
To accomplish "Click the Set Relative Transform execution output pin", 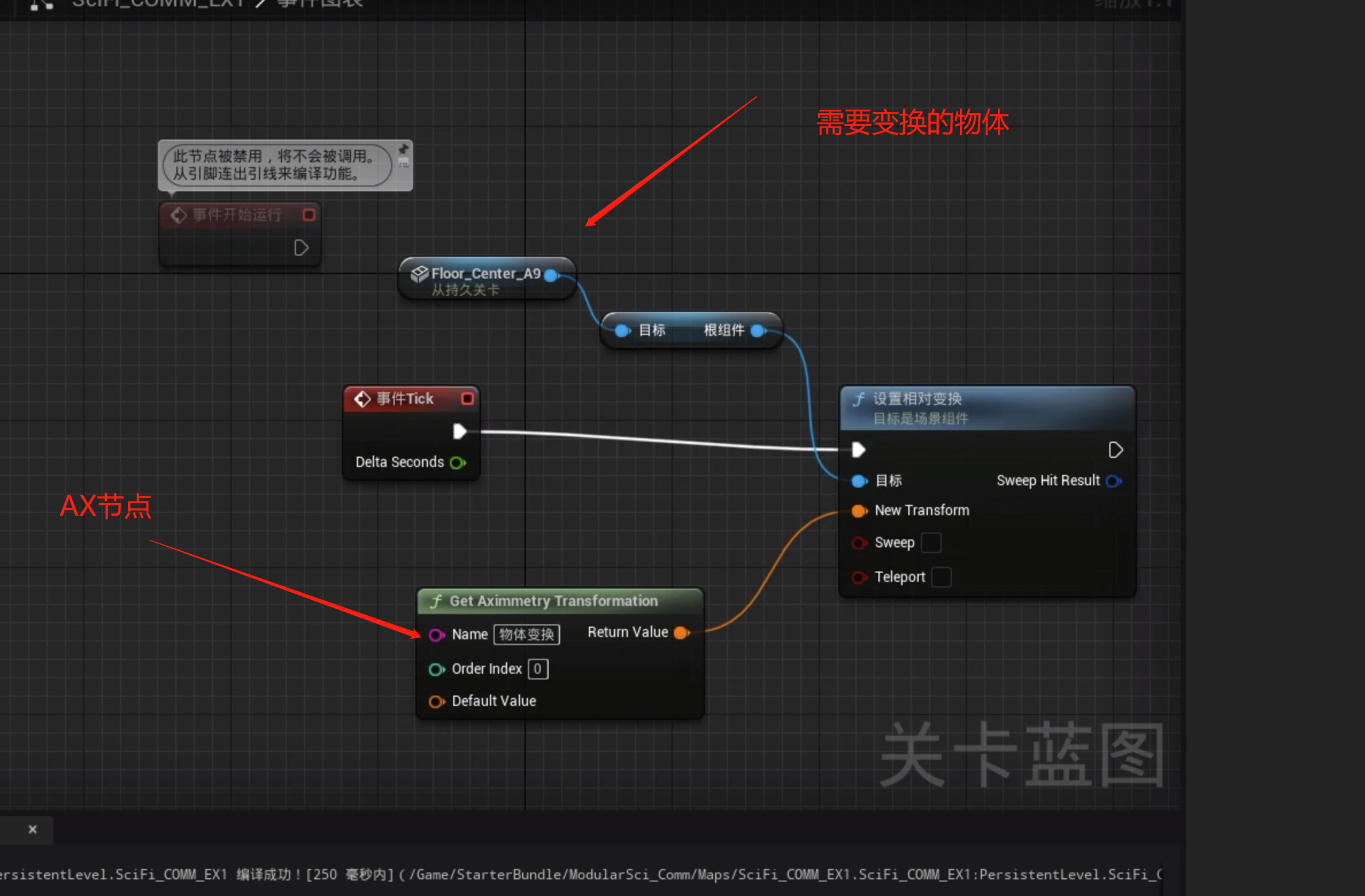I will (1115, 450).
